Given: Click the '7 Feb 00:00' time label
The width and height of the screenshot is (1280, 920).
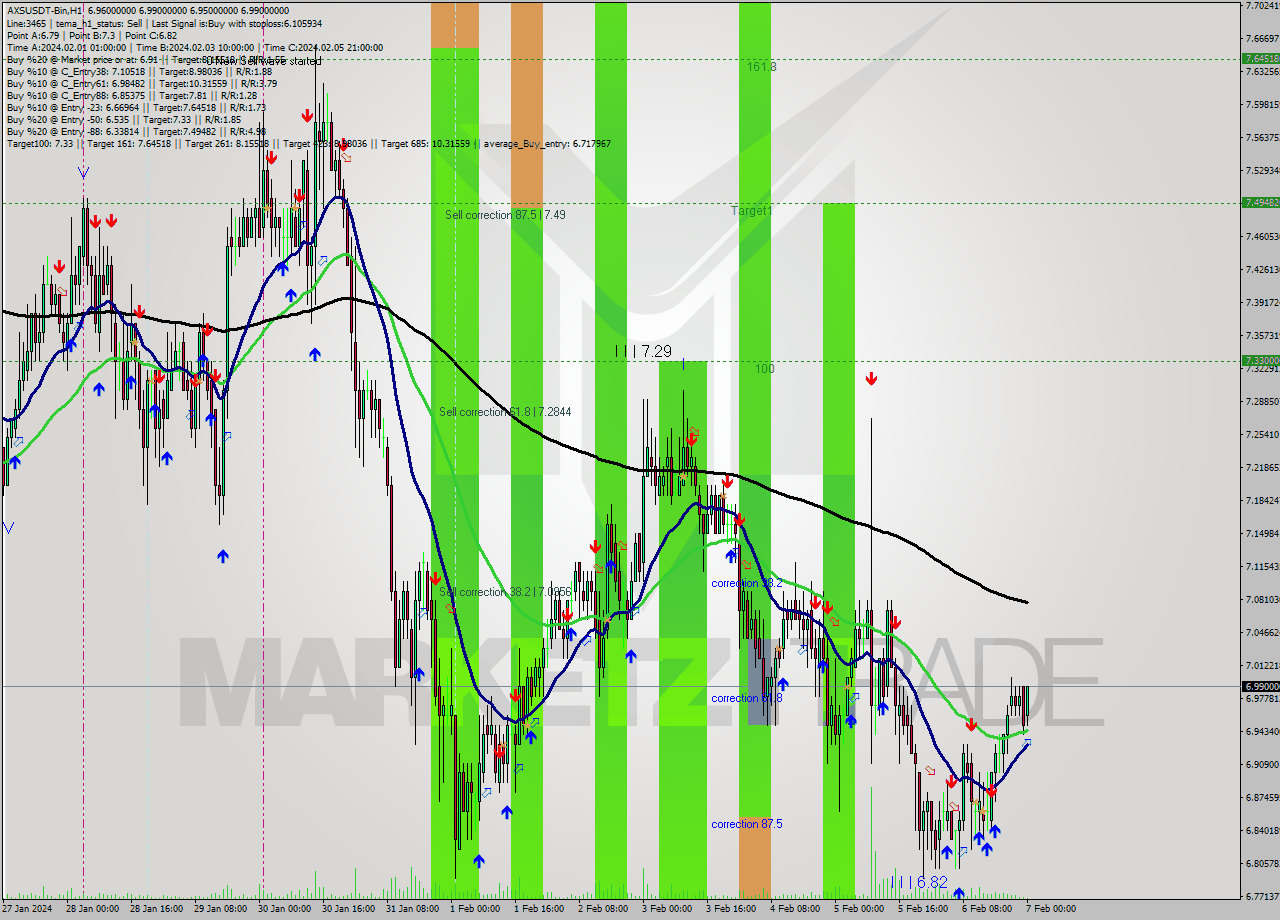Looking at the screenshot, I should click(1051, 909).
